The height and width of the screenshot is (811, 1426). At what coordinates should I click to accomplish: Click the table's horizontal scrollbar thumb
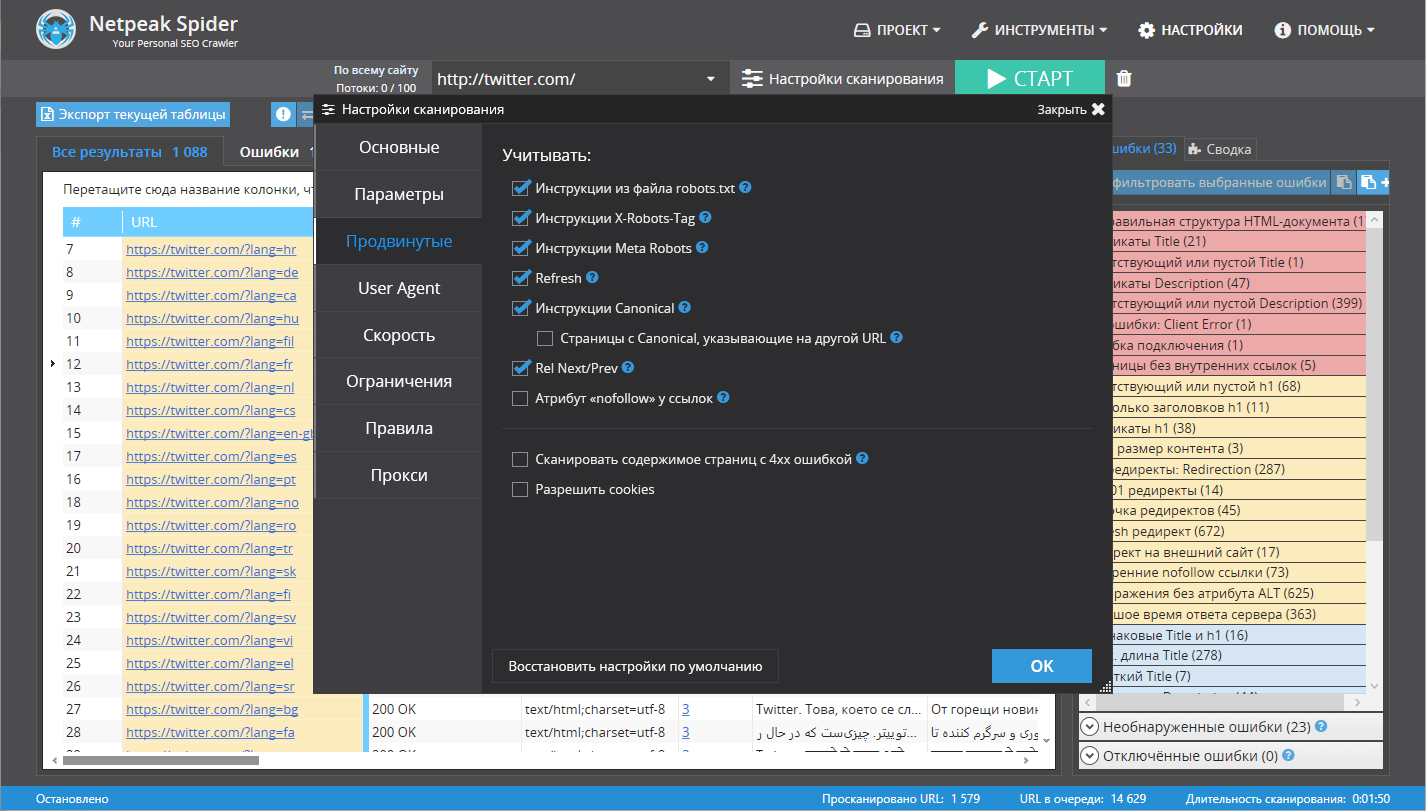click(x=160, y=760)
